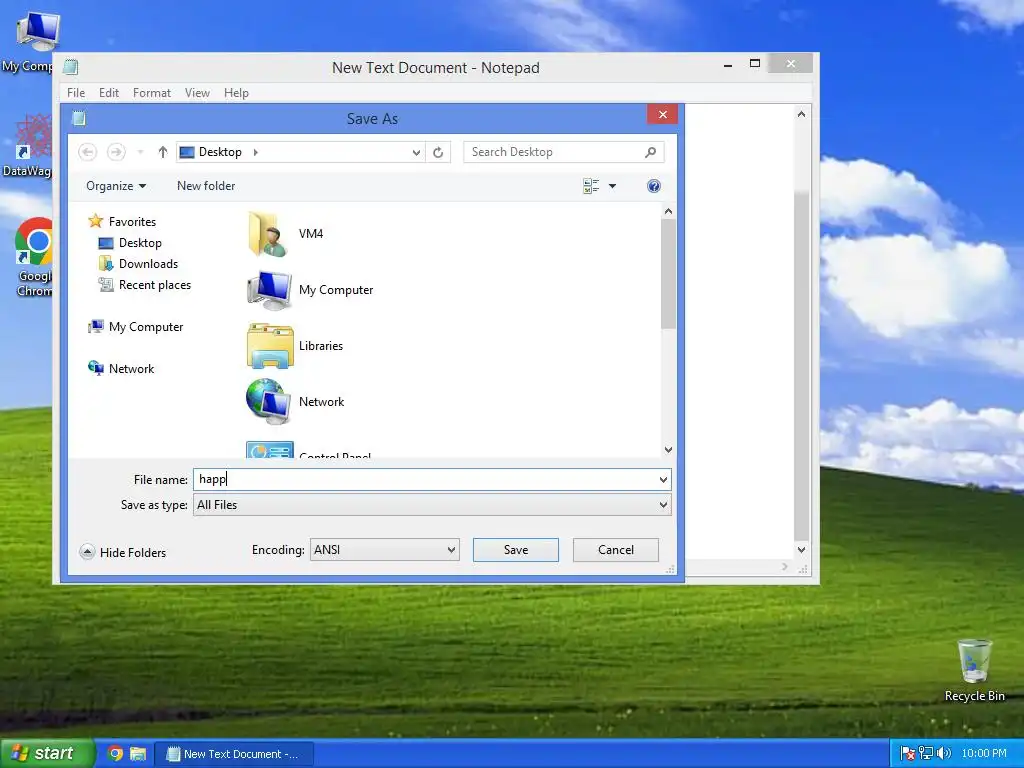This screenshot has width=1024, height=768.
Task: Collapse panel with Hide Folders
Action: (123, 552)
